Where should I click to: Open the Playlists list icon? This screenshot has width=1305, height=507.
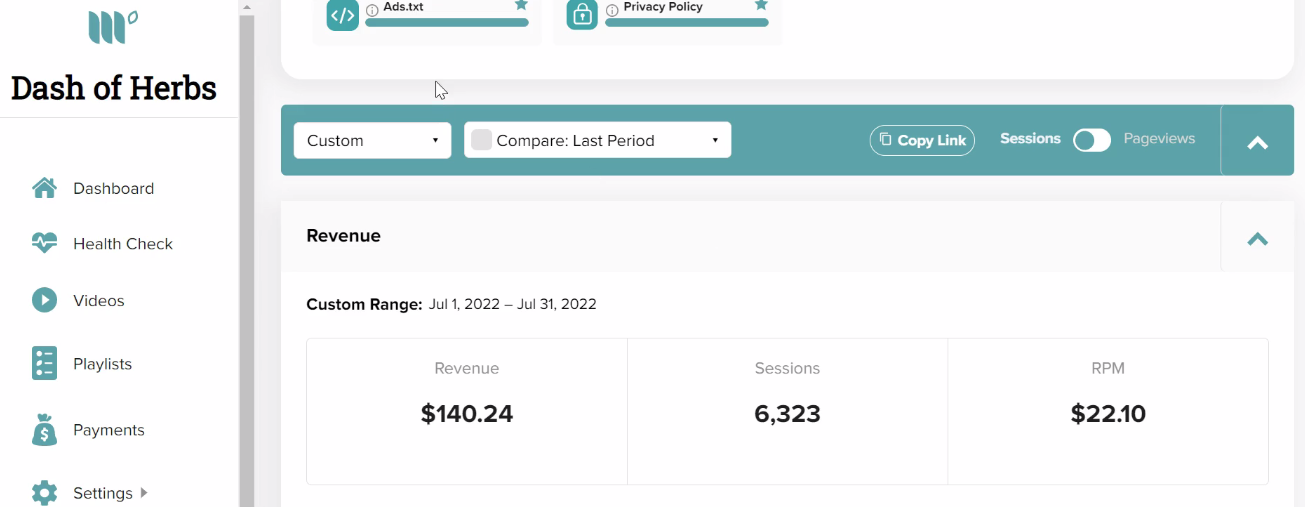point(44,364)
